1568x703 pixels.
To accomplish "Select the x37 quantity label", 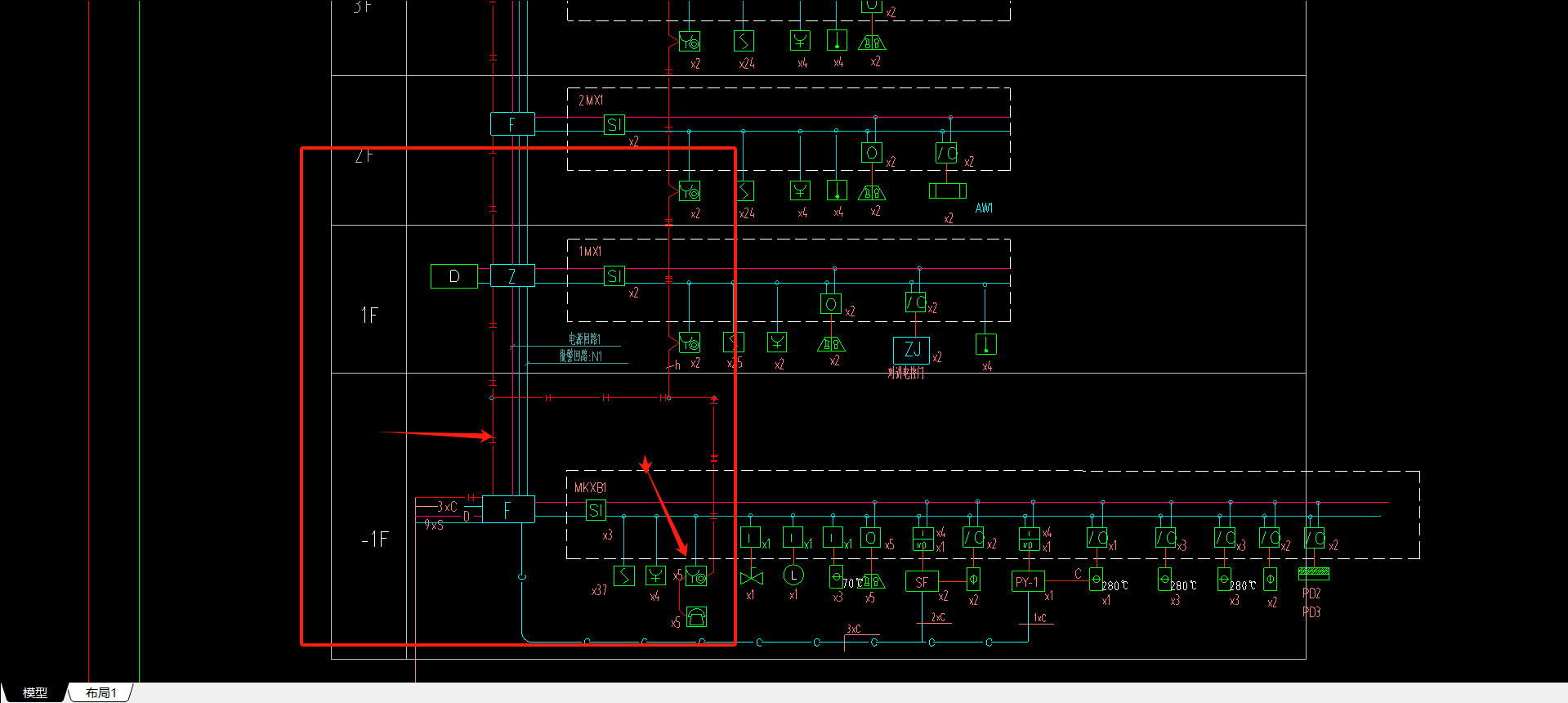I will click(599, 590).
